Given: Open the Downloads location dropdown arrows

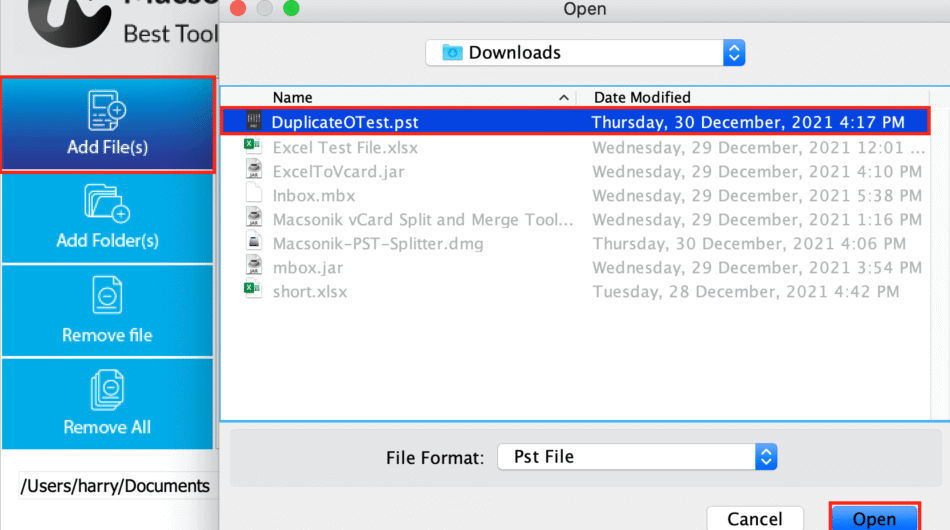Looking at the screenshot, I should click(x=734, y=53).
